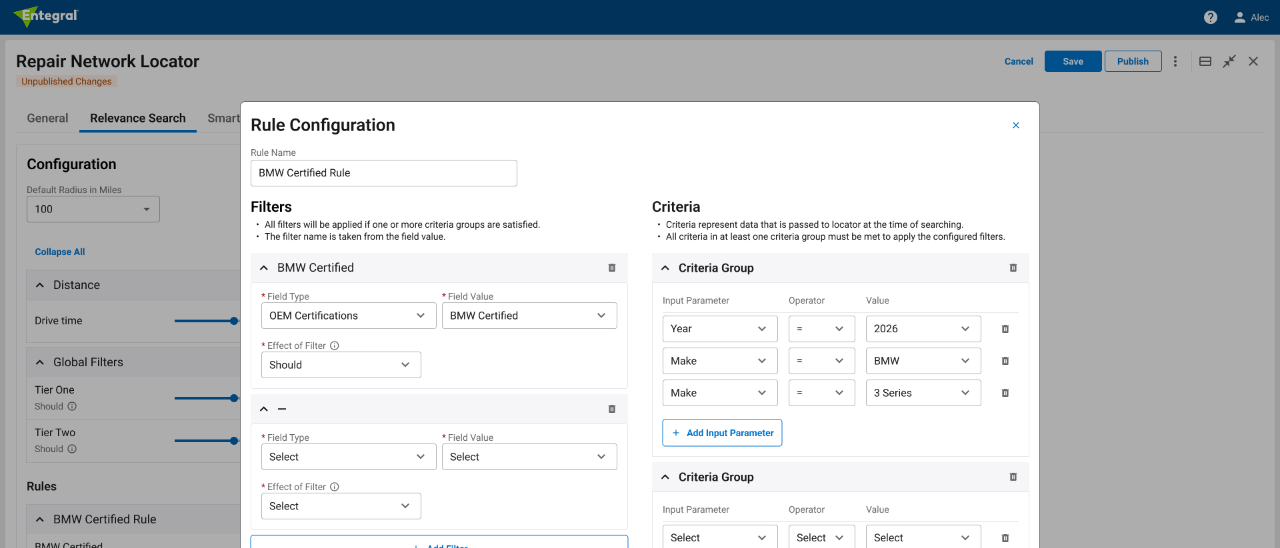The width and height of the screenshot is (1280, 548).
Task: Open empty filter's Field Value Select dropdown
Action: coord(529,457)
